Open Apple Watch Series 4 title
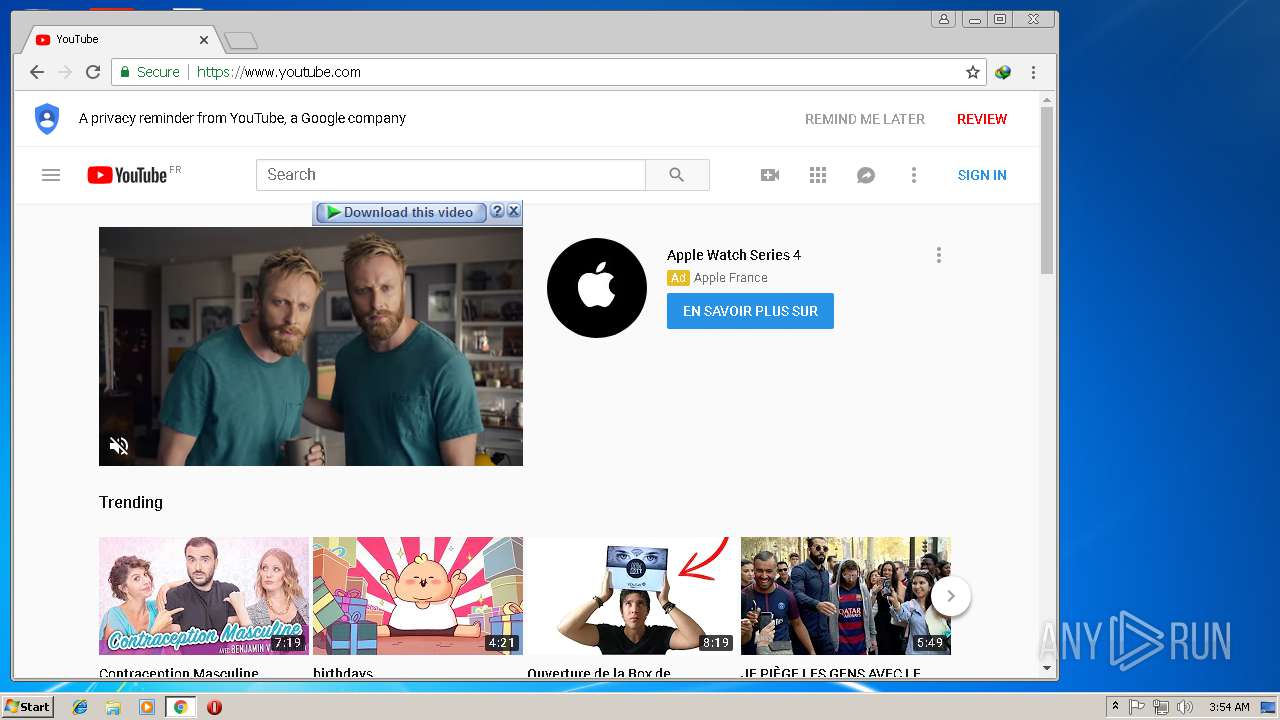Screen dimensions: 1280x720 click(734, 255)
